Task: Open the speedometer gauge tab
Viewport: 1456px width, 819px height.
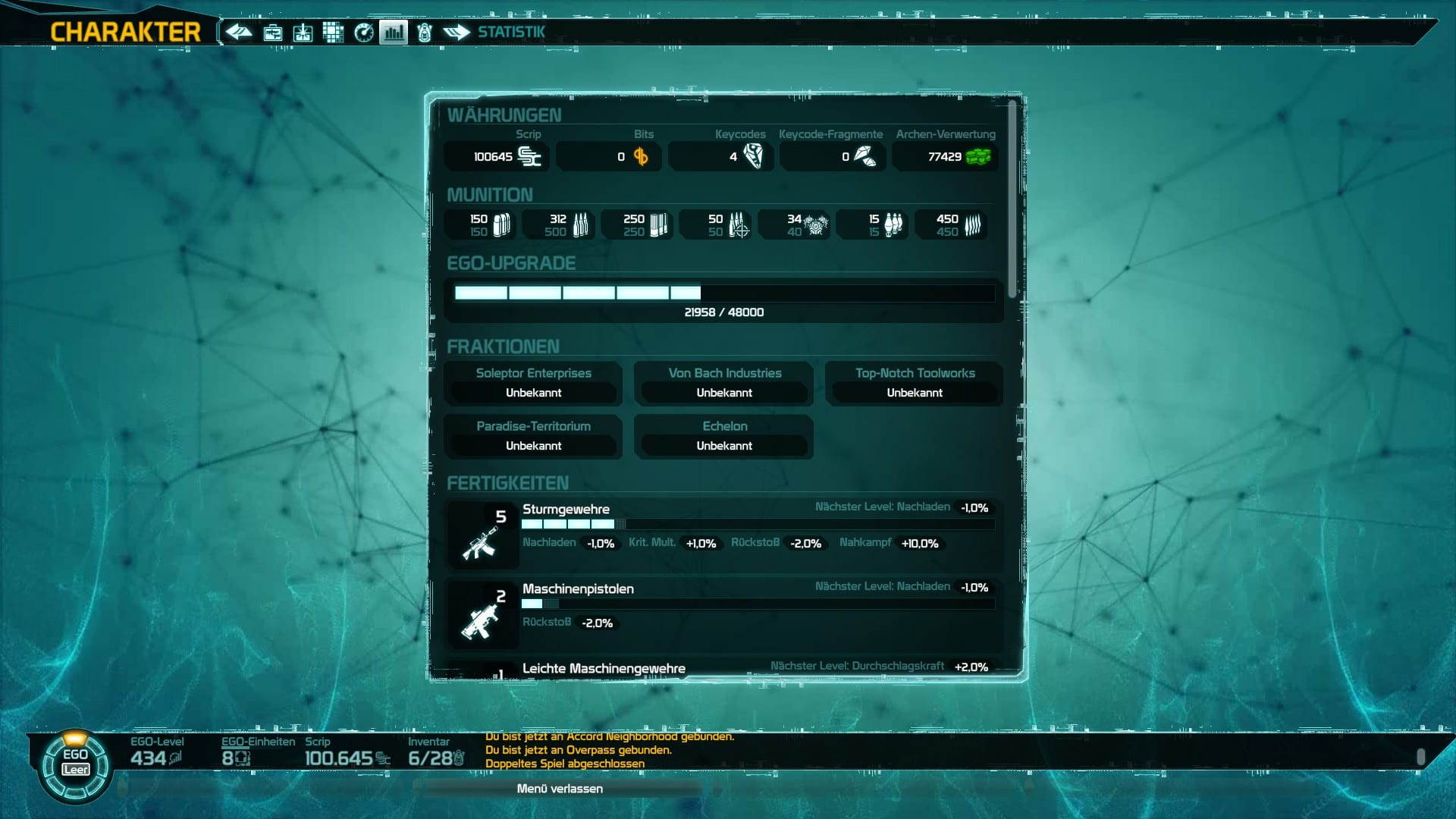Action: tap(364, 33)
